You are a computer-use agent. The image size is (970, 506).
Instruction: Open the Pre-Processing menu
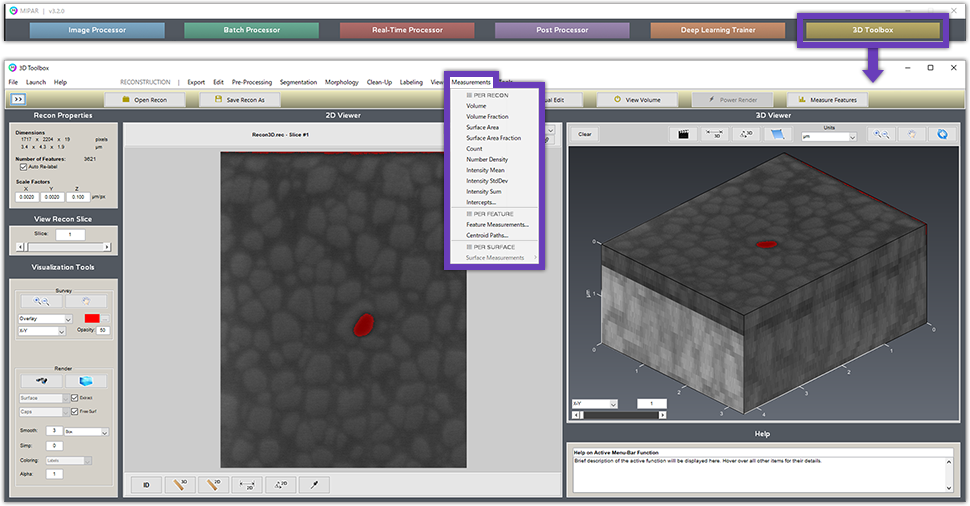pyautogui.click(x=252, y=82)
